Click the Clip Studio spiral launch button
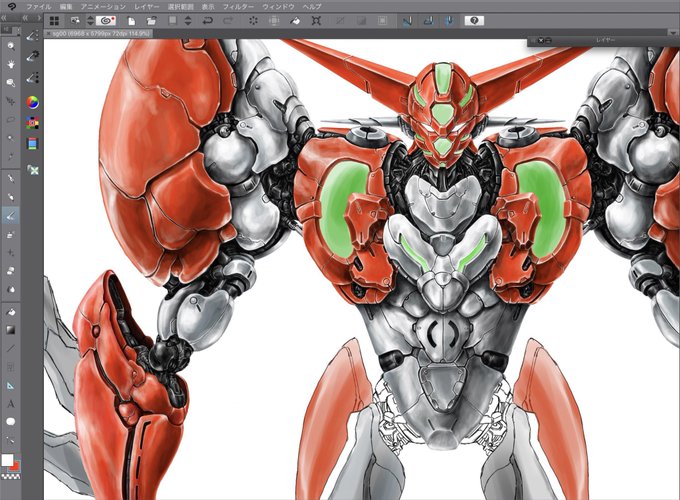680x500 pixels. 106,20
